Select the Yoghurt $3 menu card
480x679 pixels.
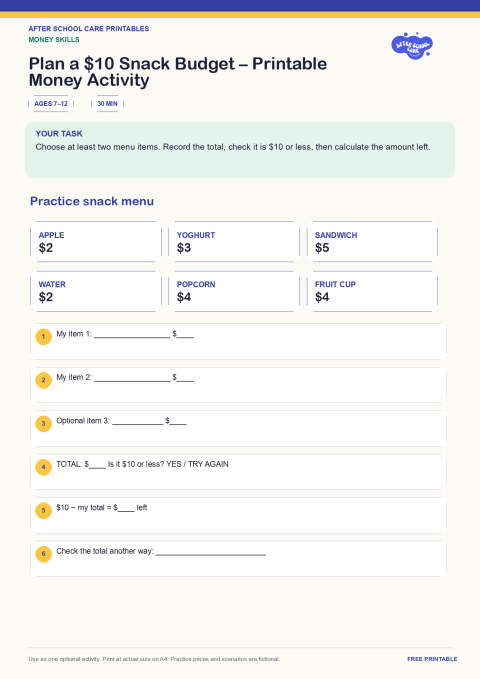pos(234,242)
